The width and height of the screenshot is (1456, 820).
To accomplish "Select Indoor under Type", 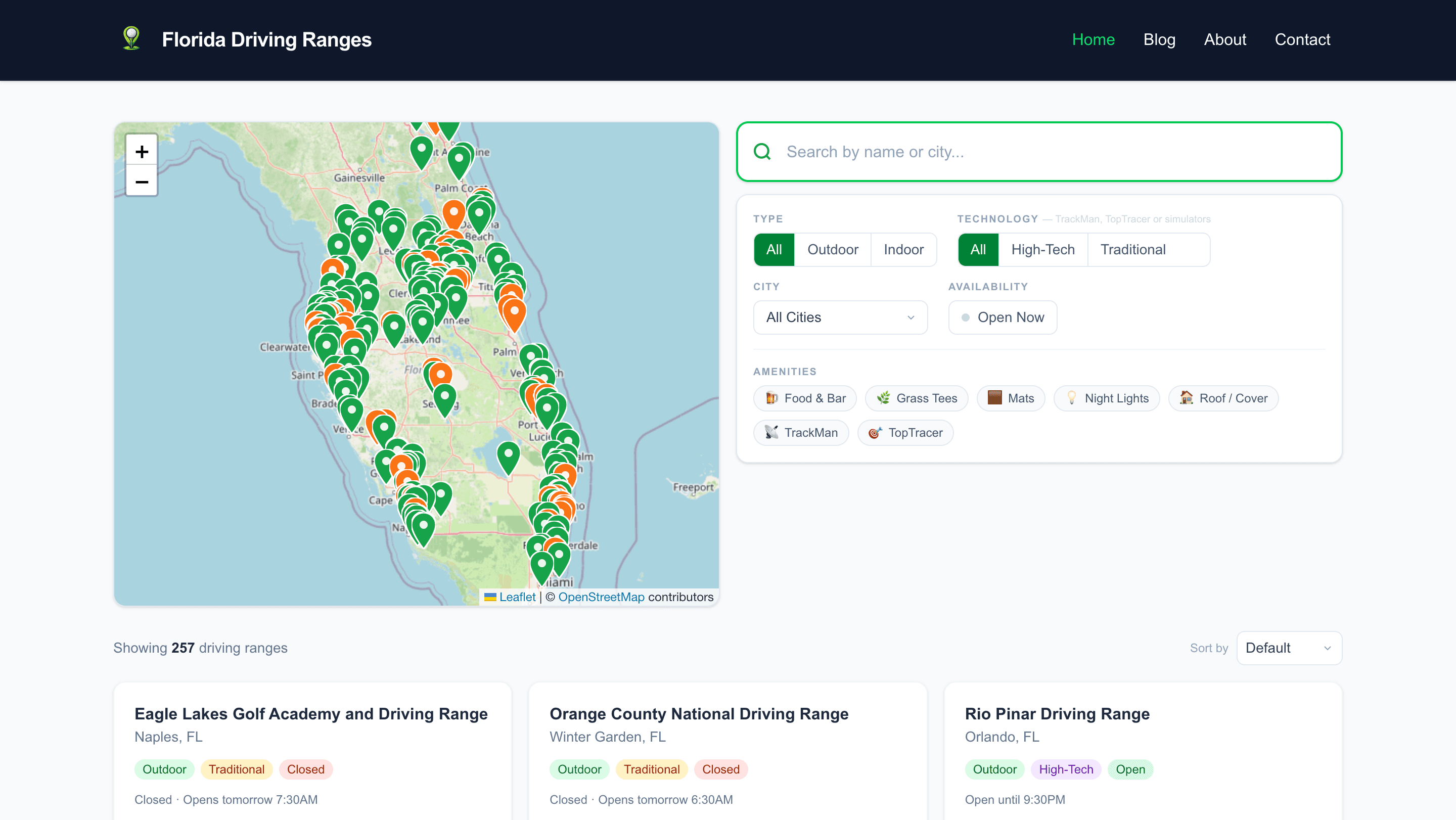I will [903, 249].
